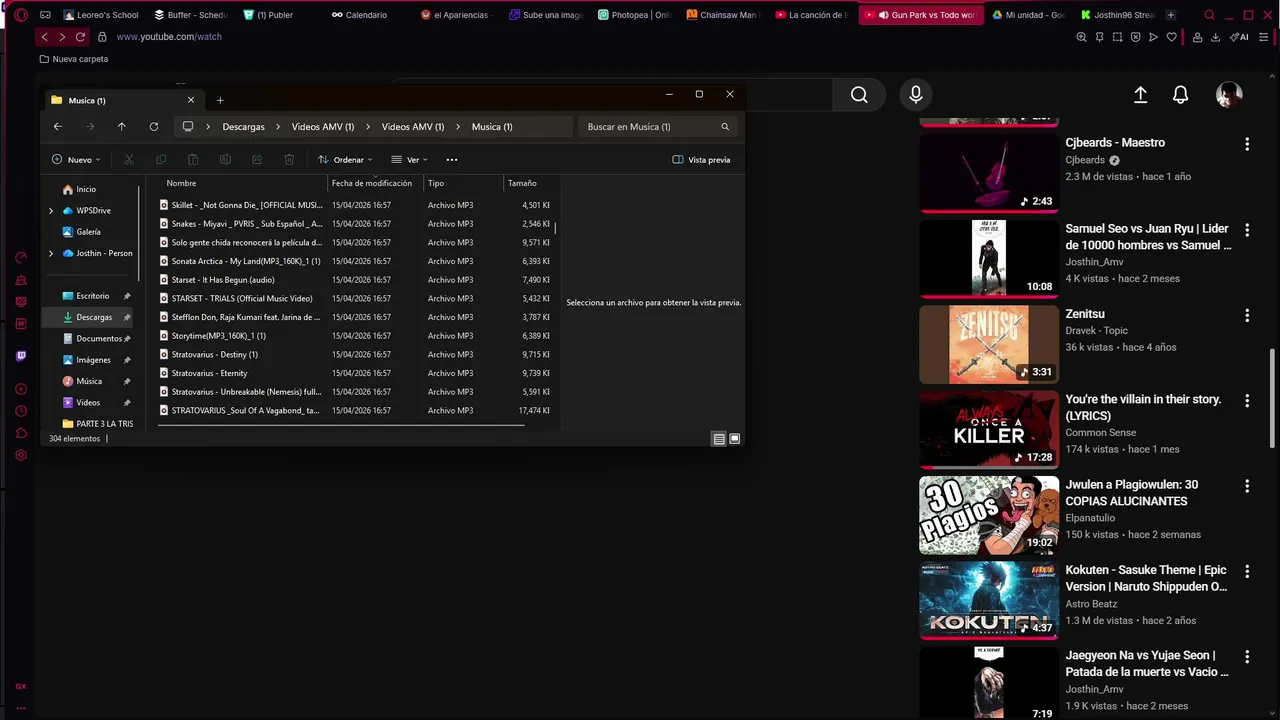
Task: Open history clock icon in Opera sidebar
Action: [x=21, y=411]
